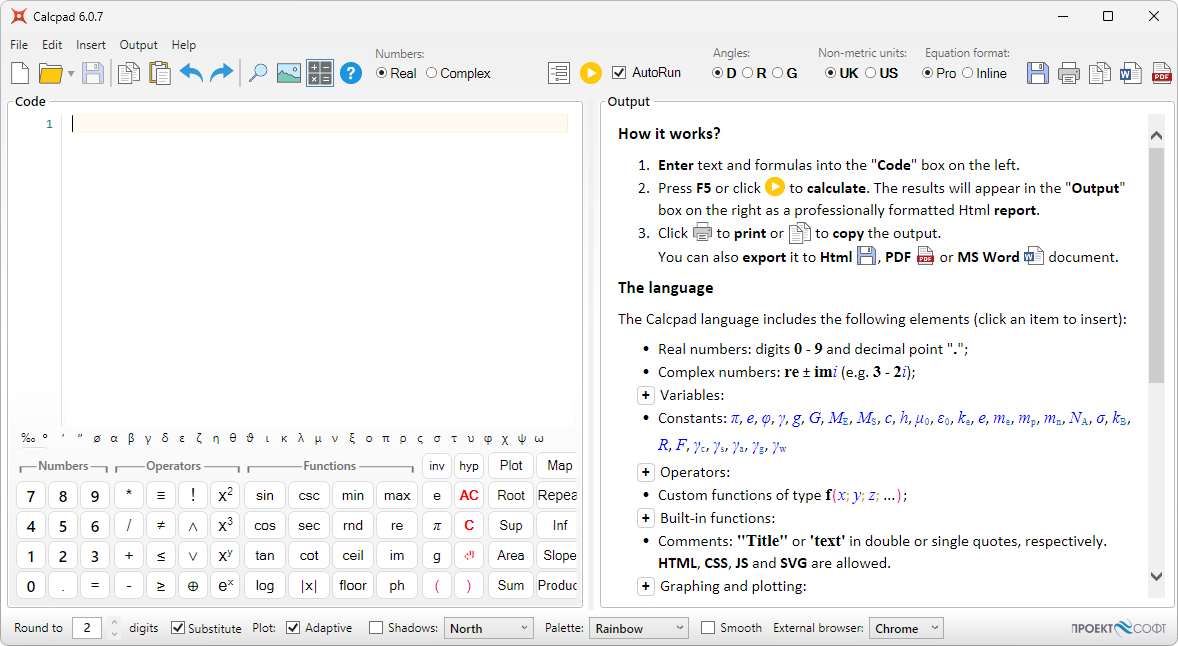Save the file with the floppy disk icon
1178x646 pixels.
93,73
